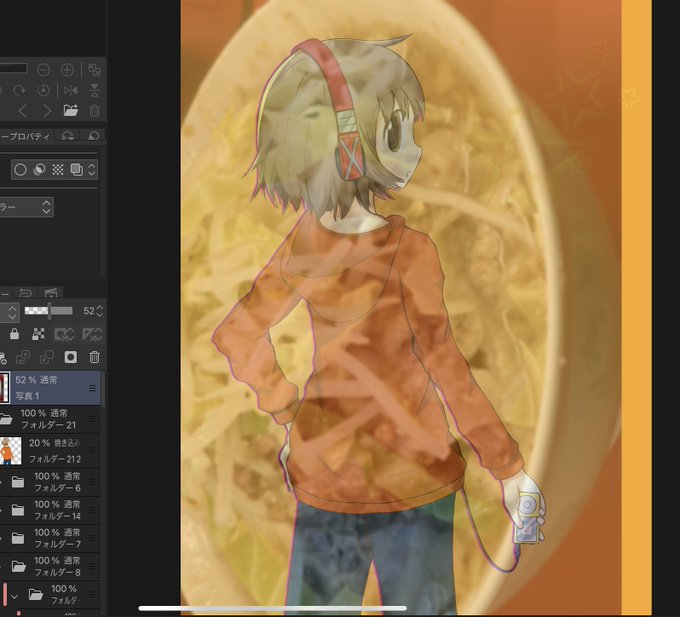The height and width of the screenshot is (617, 680).
Task: Click the grip handle of フォルダー 8
Action: tap(92, 566)
